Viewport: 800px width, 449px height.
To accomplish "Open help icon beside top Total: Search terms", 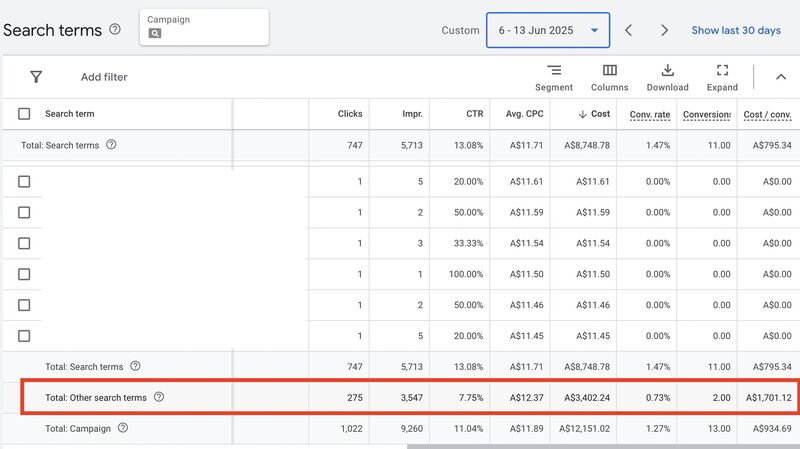I will [x=111, y=144].
